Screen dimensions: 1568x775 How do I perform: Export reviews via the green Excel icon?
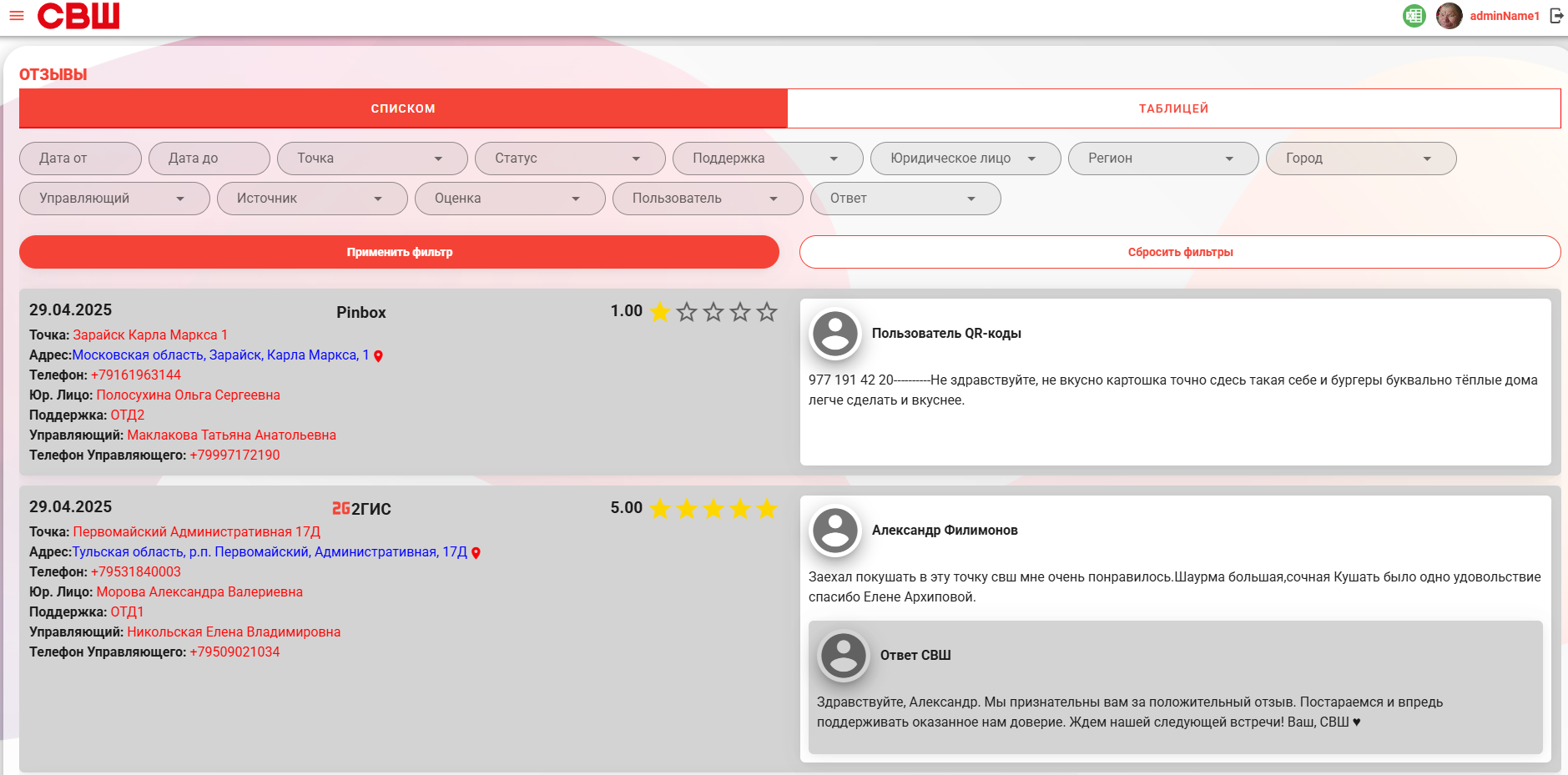click(1414, 16)
